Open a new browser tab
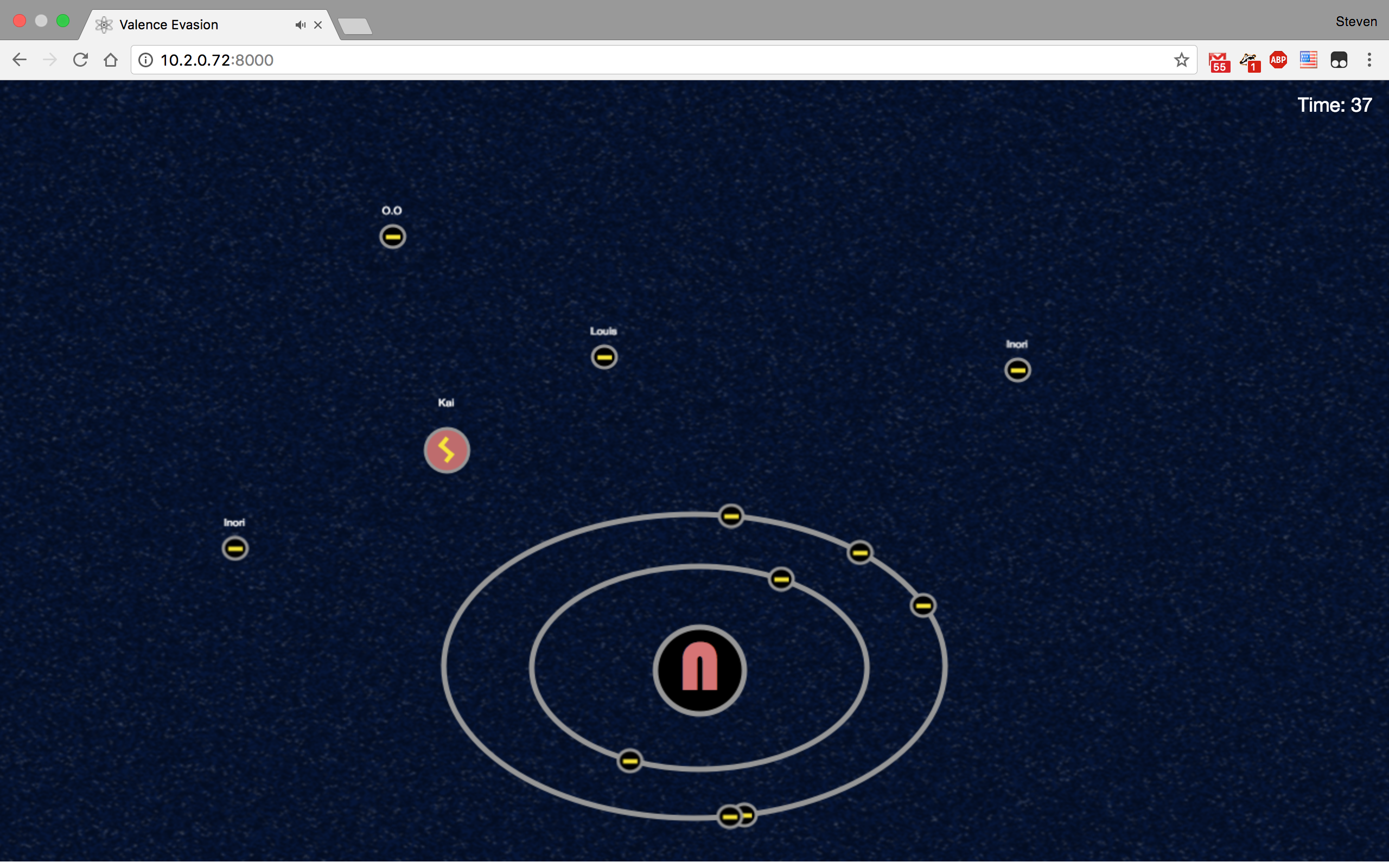 point(355,26)
